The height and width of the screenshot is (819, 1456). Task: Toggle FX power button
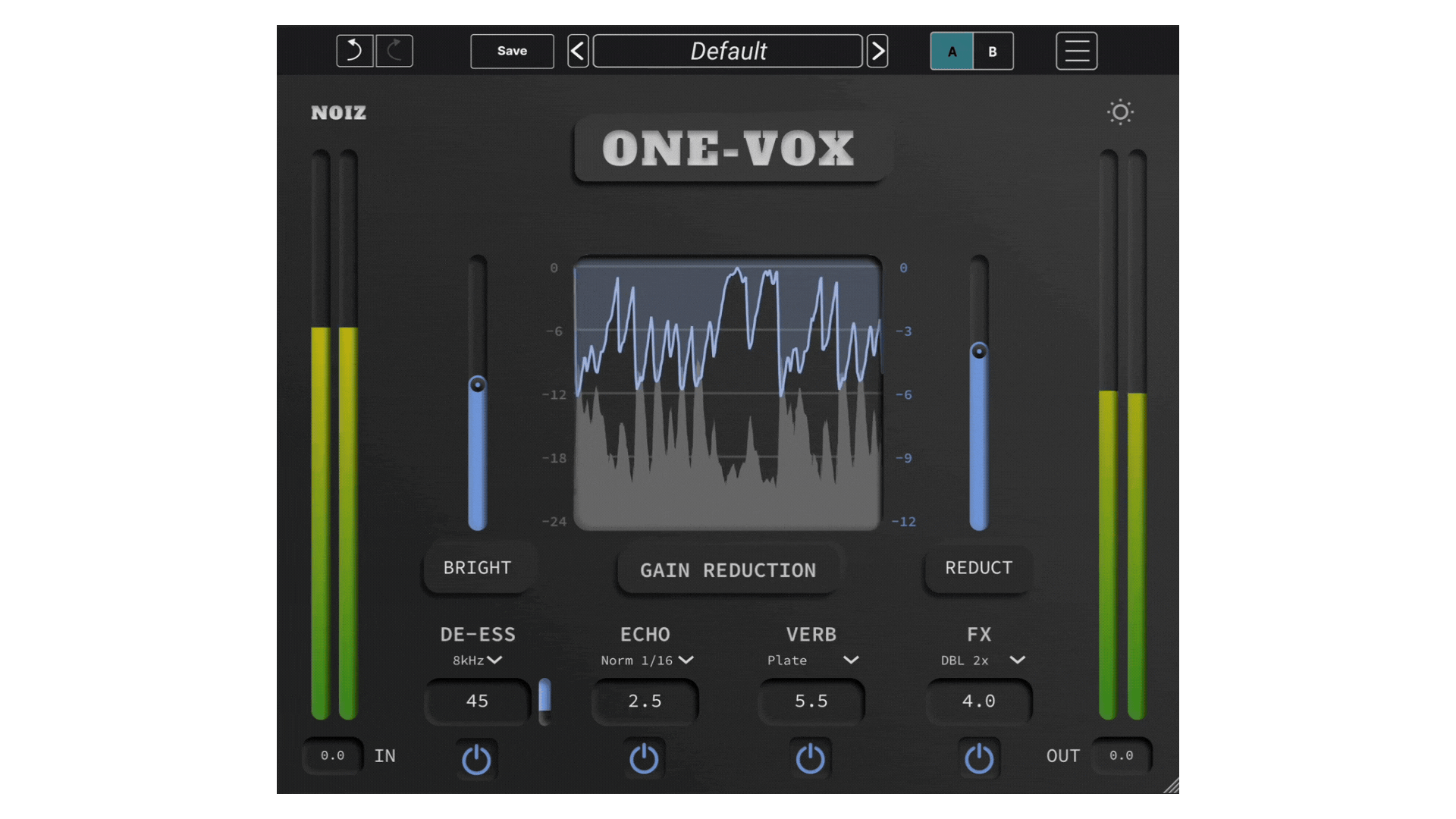pyautogui.click(x=979, y=758)
